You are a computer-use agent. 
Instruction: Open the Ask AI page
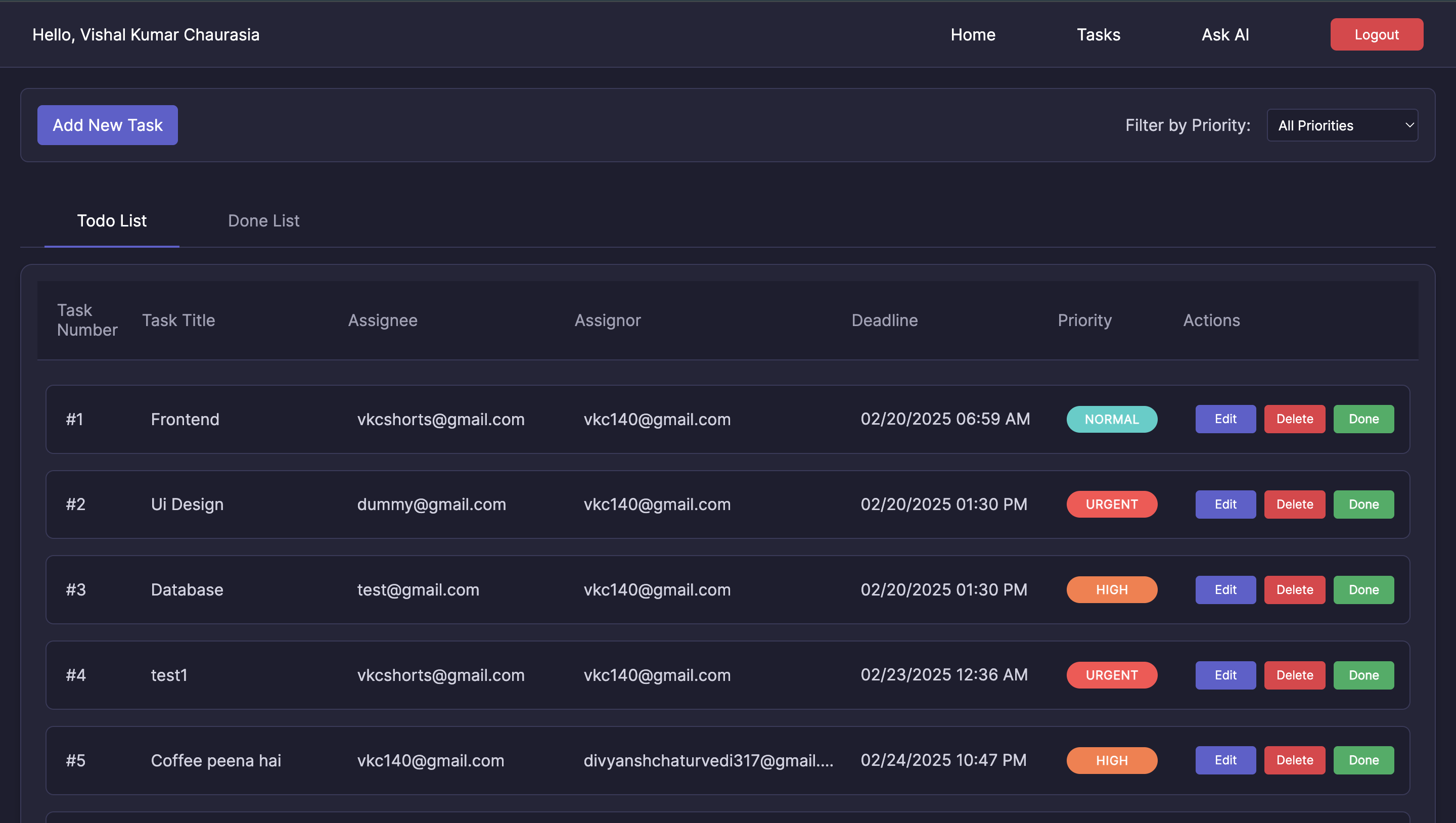pos(1225,34)
